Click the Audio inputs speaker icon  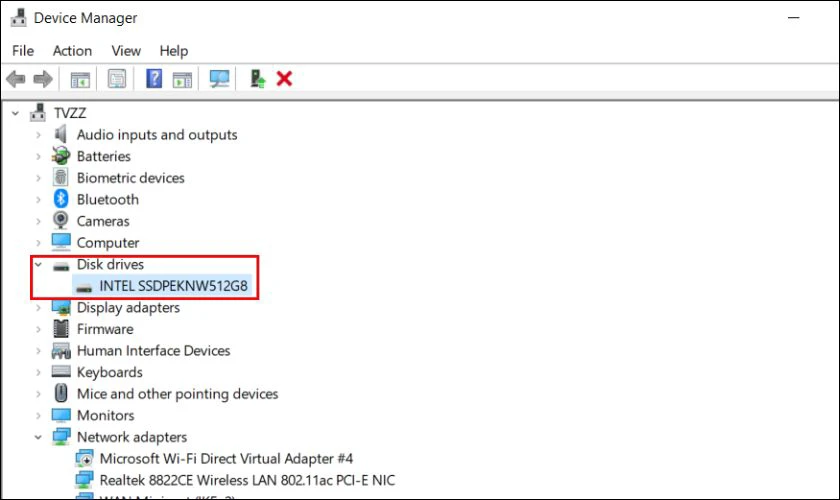click(x=61, y=134)
